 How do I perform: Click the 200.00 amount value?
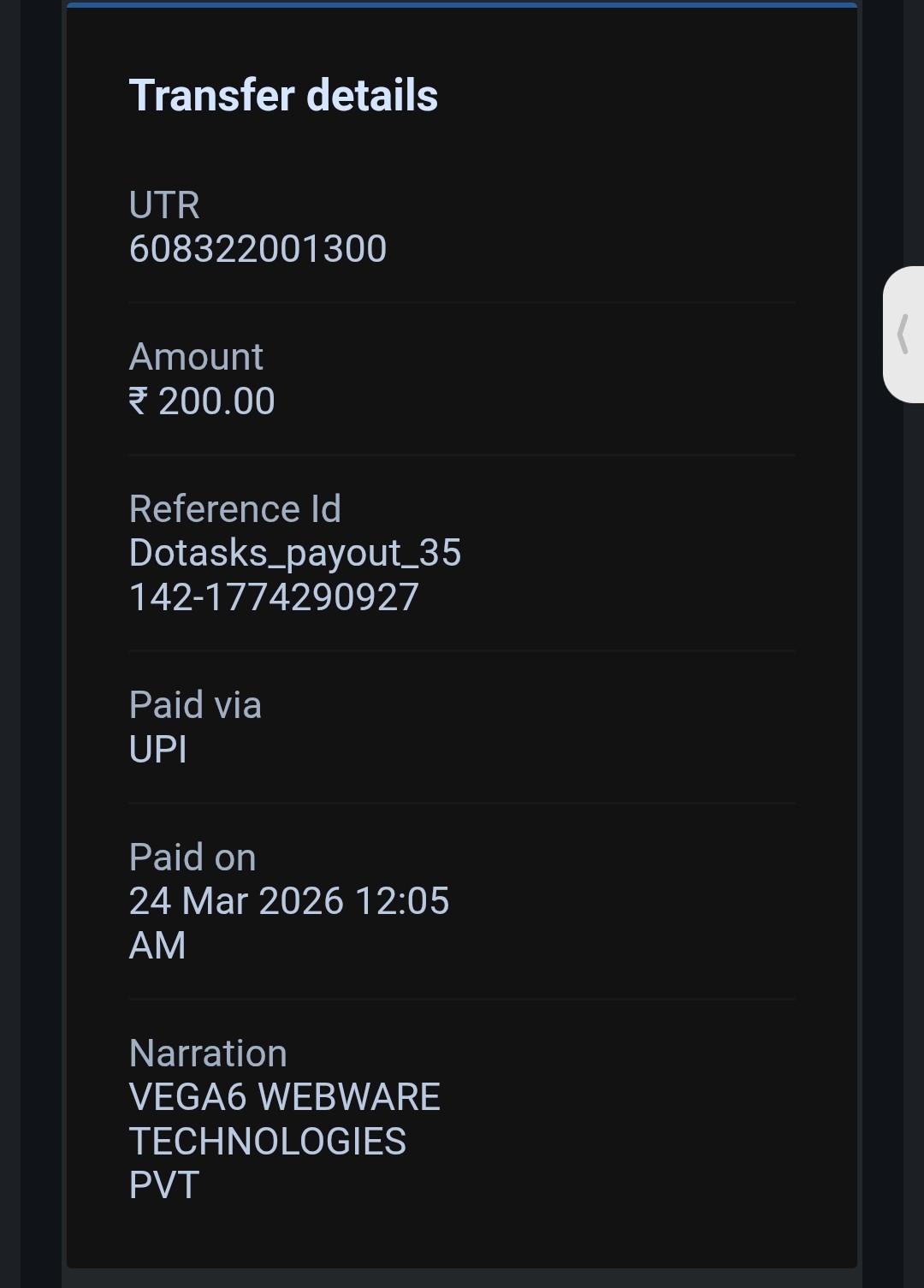[216, 401]
